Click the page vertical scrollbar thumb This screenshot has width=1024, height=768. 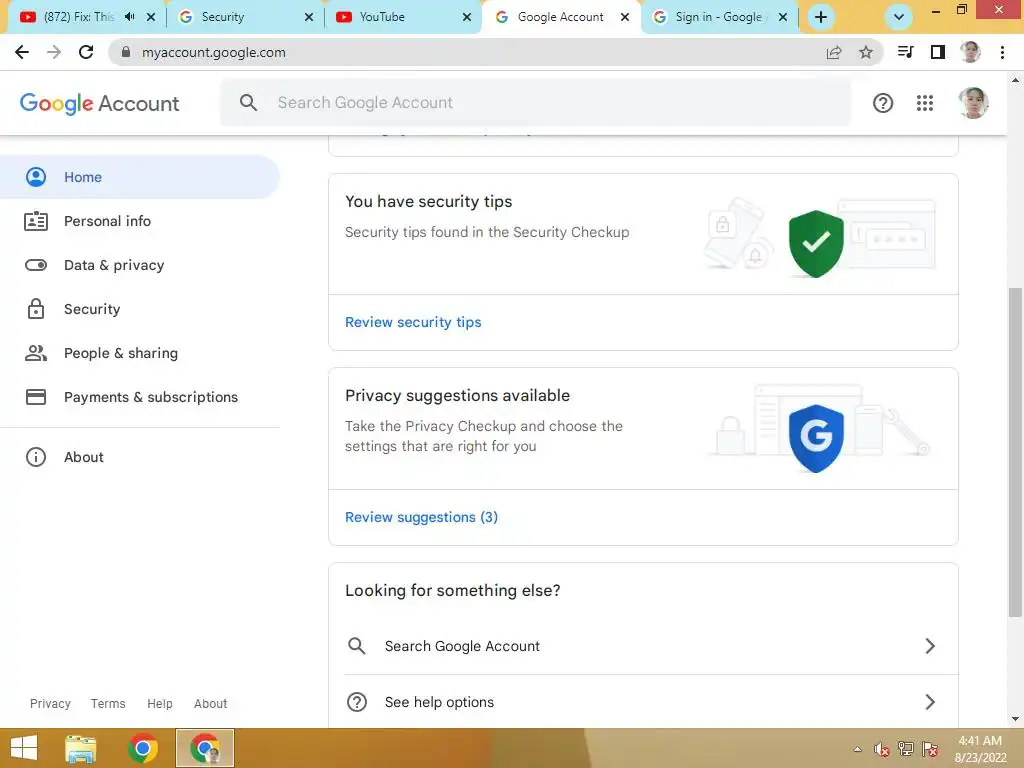pos(1015,452)
